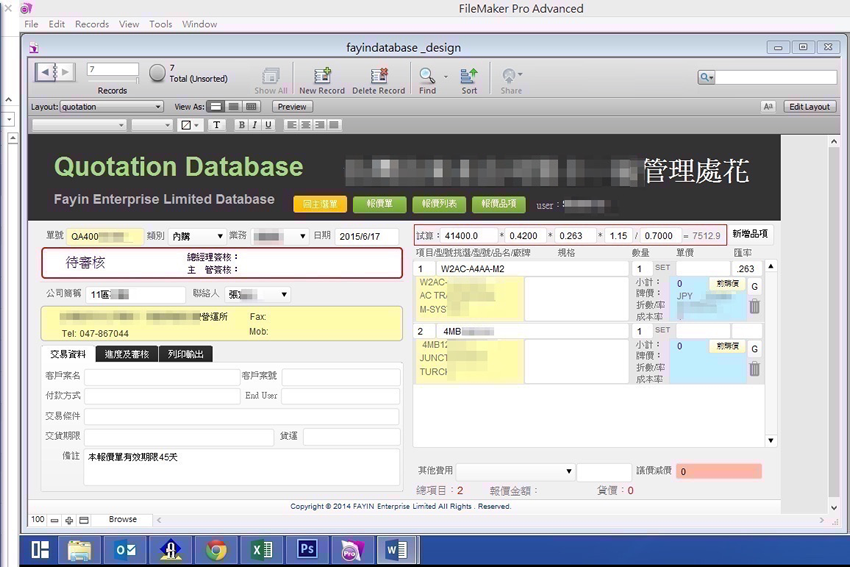
Task: Expand the 類別 內購 dropdown
Action: pos(198,237)
